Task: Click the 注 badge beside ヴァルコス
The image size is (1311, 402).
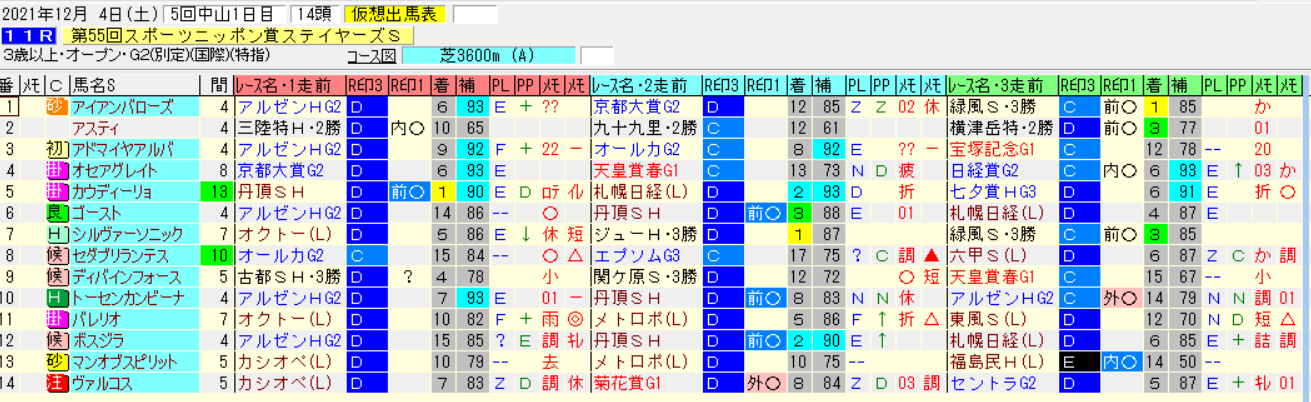Action: point(56,382)
